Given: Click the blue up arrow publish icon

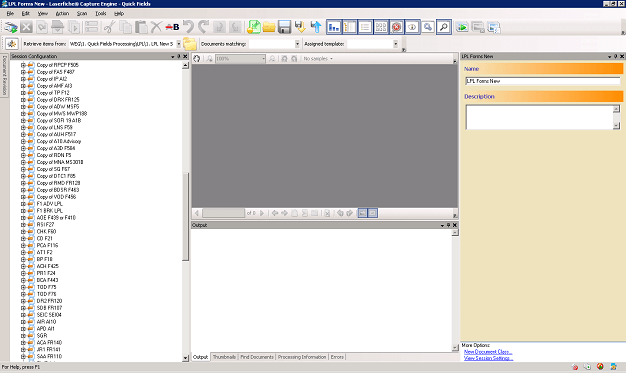Looking at the screenshot, I should pyautogui.click(x=316, y=27).
